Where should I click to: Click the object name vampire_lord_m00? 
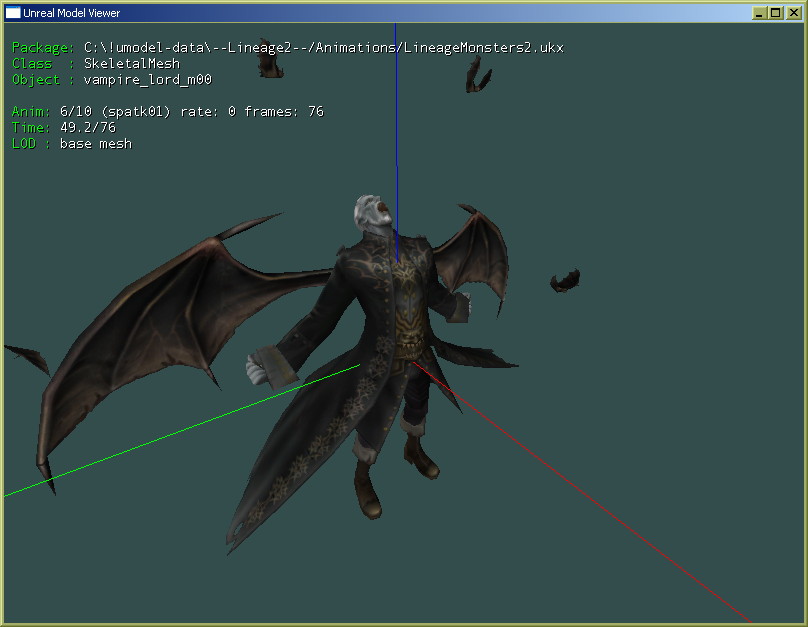tap(148, 79)
